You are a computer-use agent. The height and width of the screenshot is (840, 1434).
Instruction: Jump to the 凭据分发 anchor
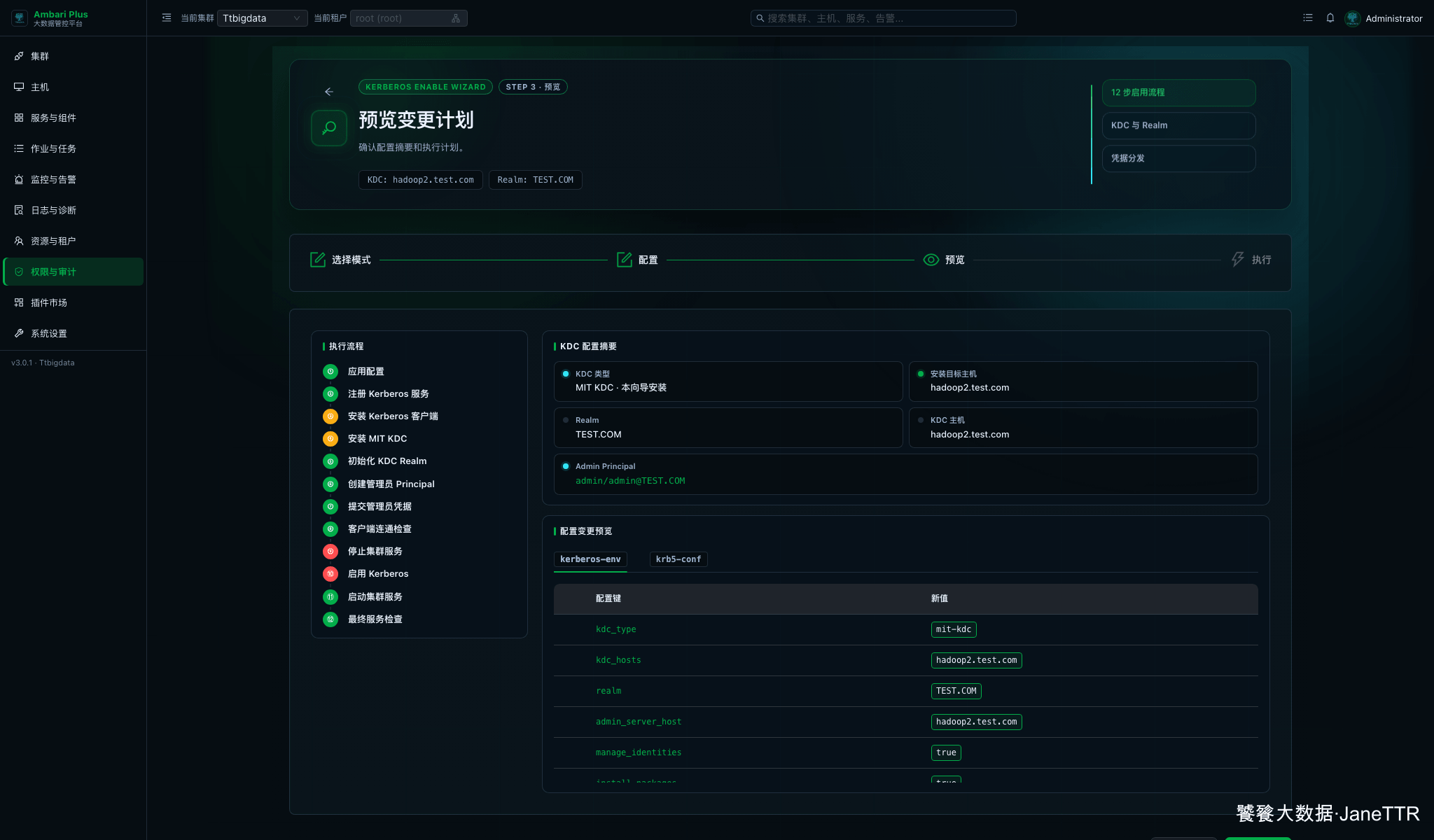(1178, 158)
